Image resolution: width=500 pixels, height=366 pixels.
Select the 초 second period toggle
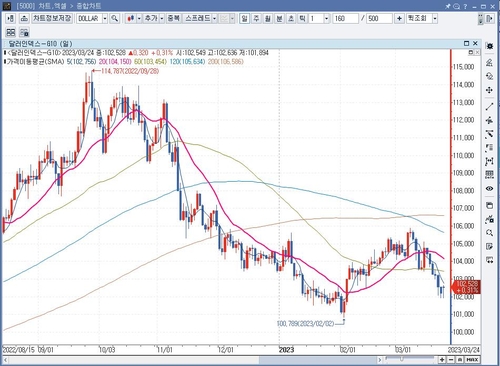point(291,18)
